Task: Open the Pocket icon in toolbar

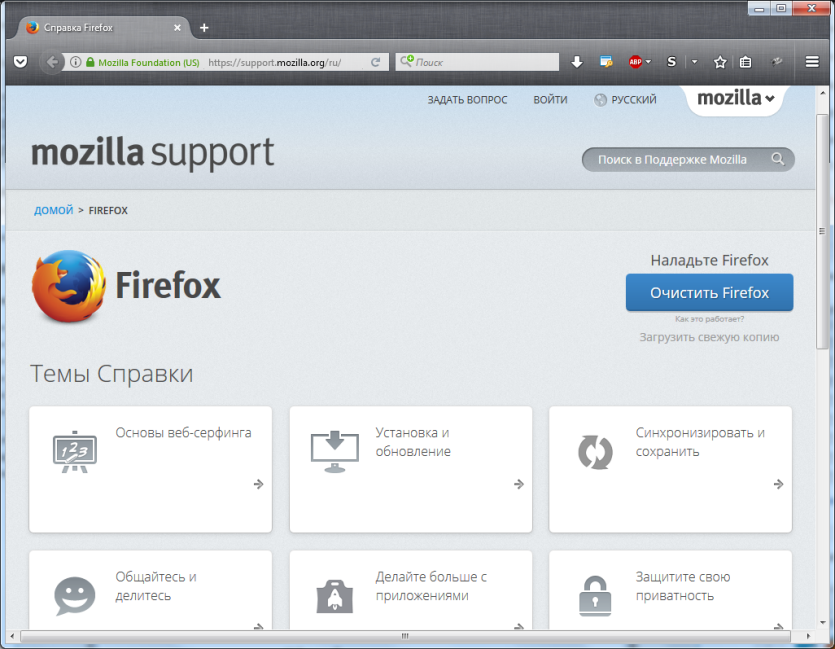Action: click(x=21, y=62)
